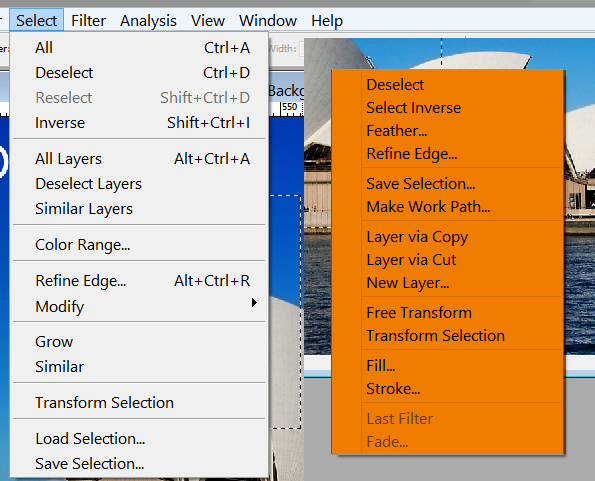Viewport: 595px width, 481px height.
Task: Open Feather... from the context menu
Action: coord(449,131)
